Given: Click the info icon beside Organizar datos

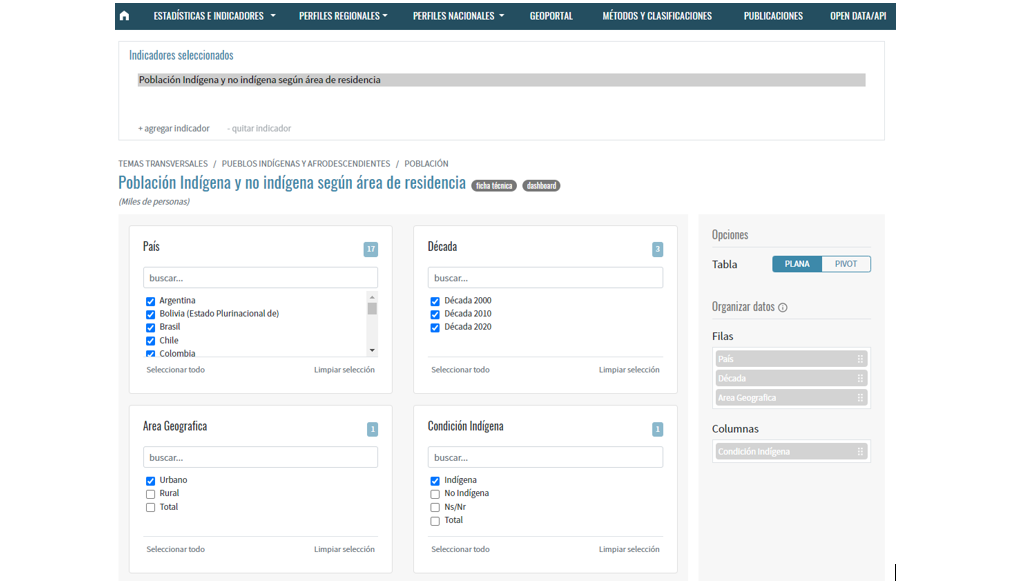Looking at the screenshot, I should pos(782,308).
